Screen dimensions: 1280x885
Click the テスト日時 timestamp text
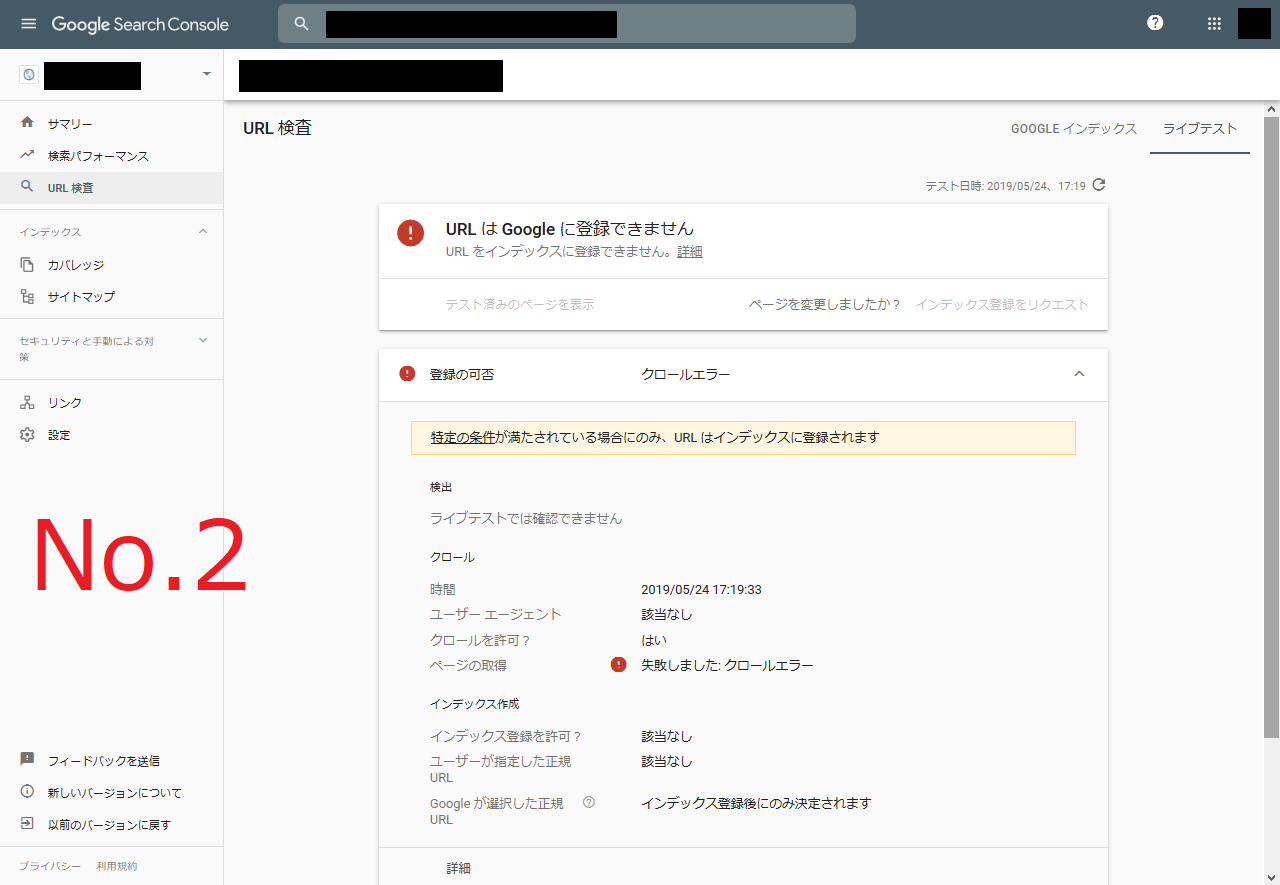(1005, 186)
